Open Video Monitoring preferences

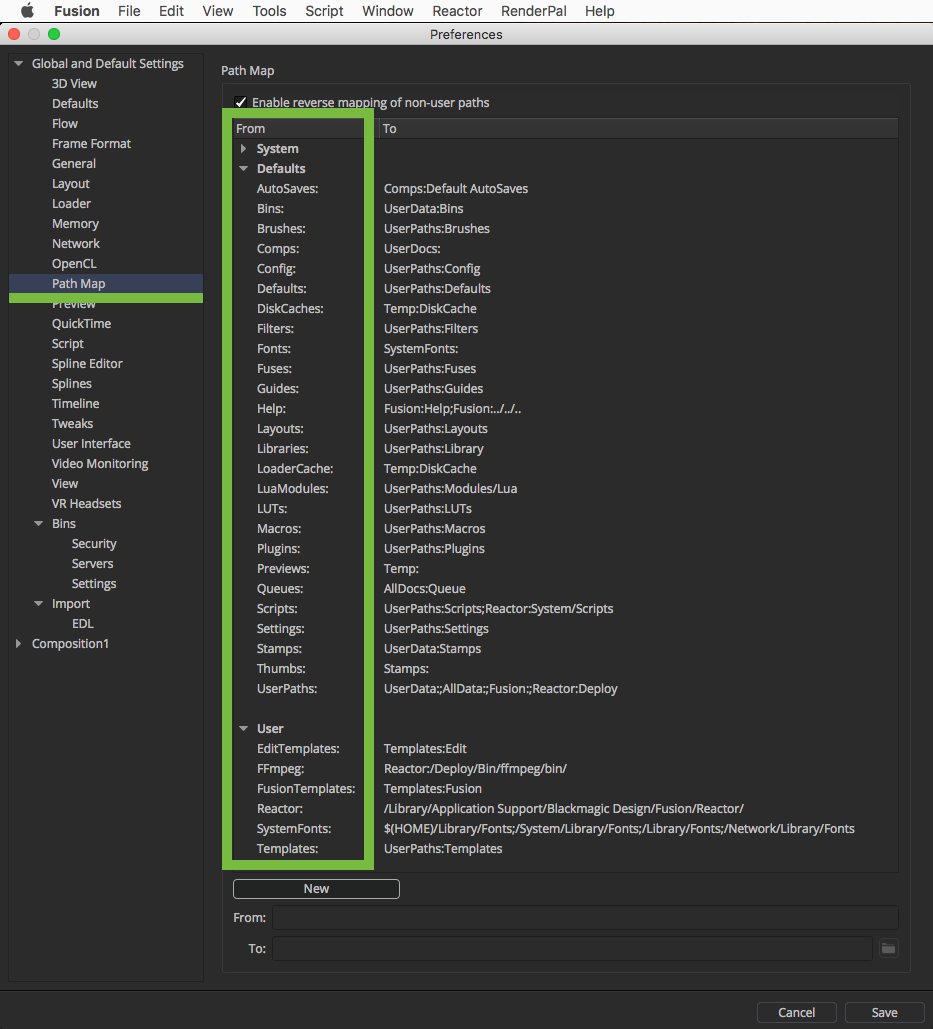100,464
